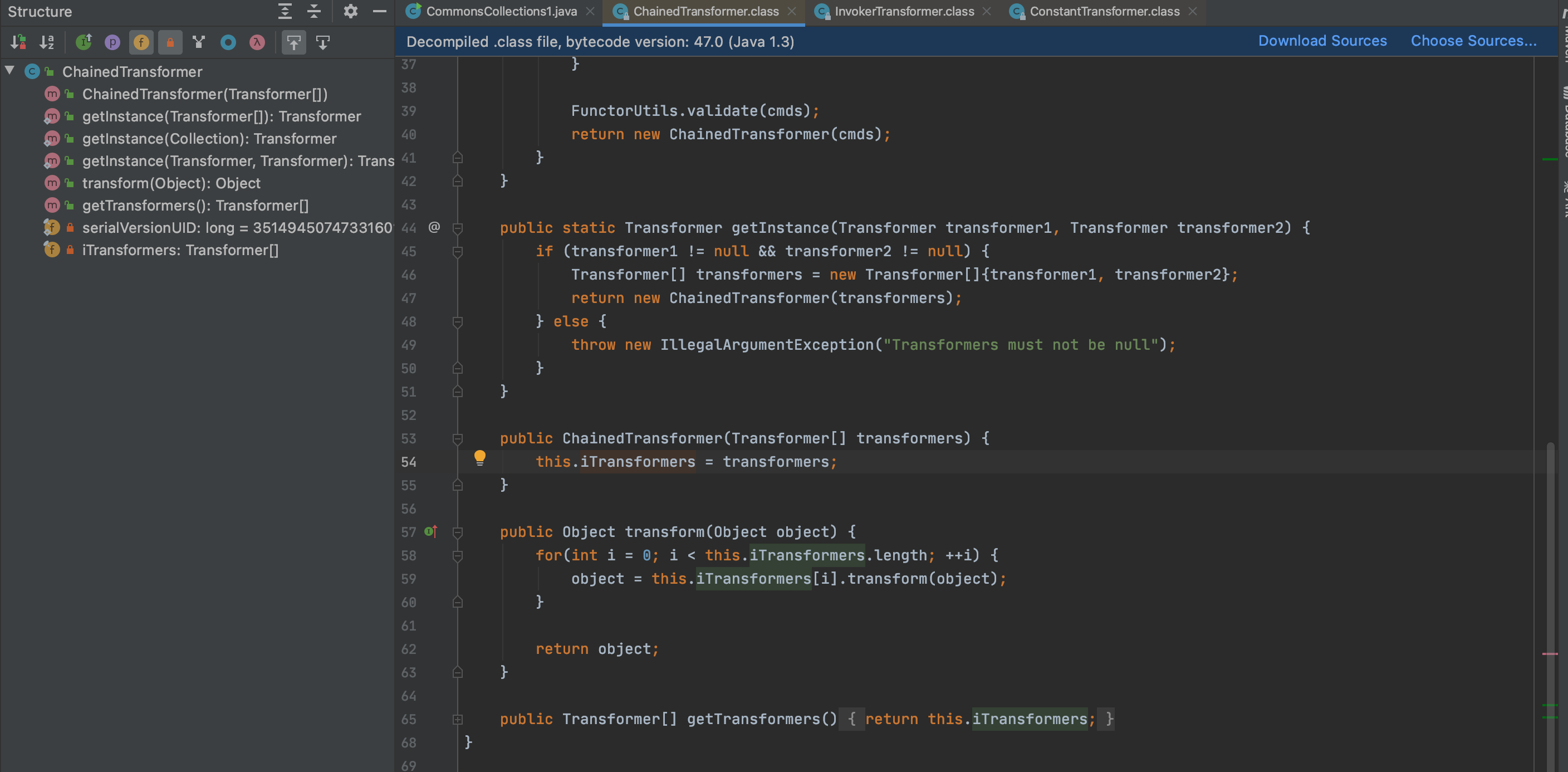
Task: Click implements-method gutter icon on line 57
Action: pyautogui.click(x=431, y=531)
